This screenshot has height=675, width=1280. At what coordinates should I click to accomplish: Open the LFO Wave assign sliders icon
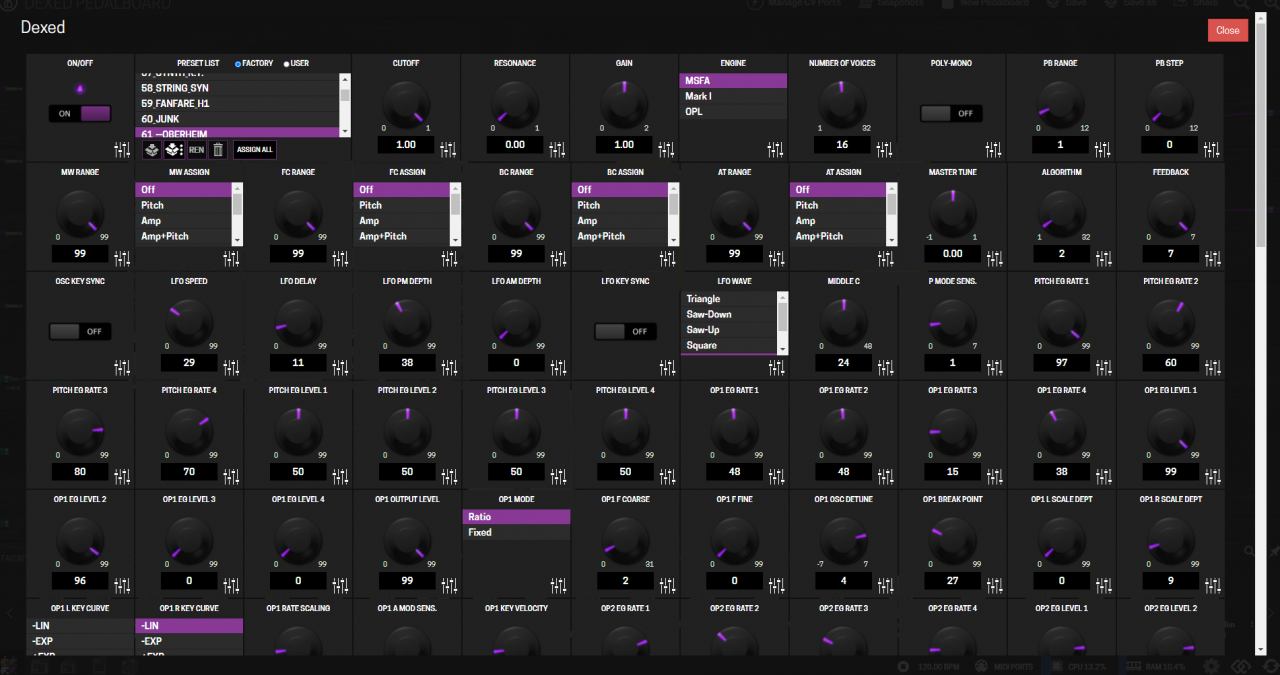tap(776, 368)
